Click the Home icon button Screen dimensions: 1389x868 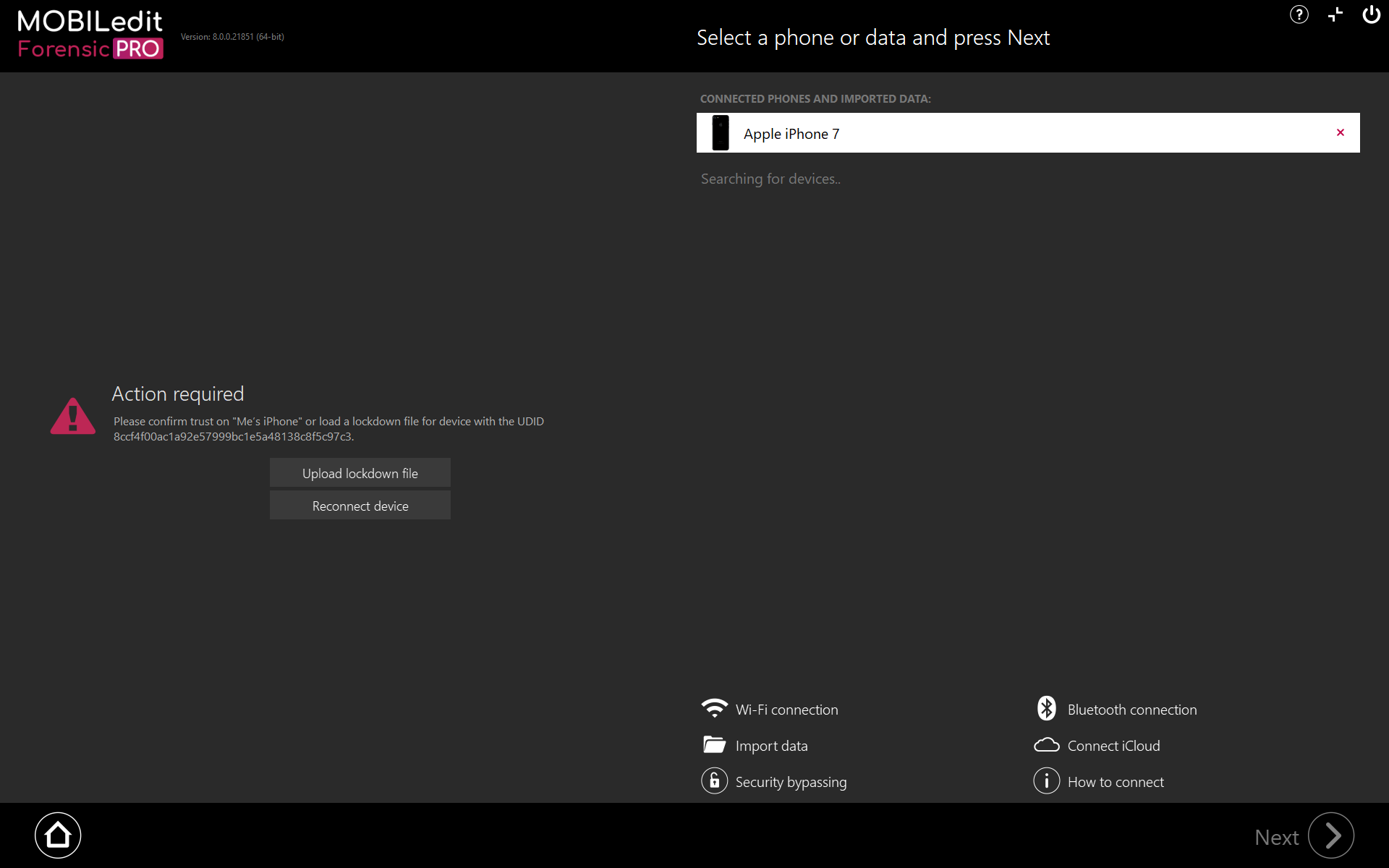tap(58, 835)
